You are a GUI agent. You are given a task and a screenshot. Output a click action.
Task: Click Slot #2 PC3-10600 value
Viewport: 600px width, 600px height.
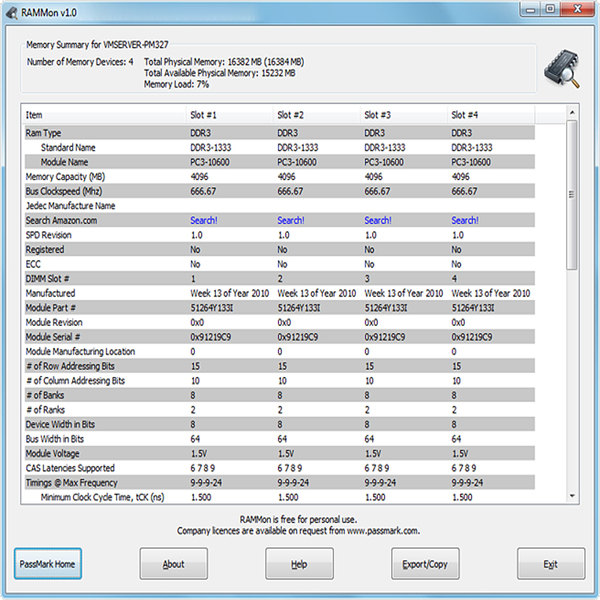(297, 162)
